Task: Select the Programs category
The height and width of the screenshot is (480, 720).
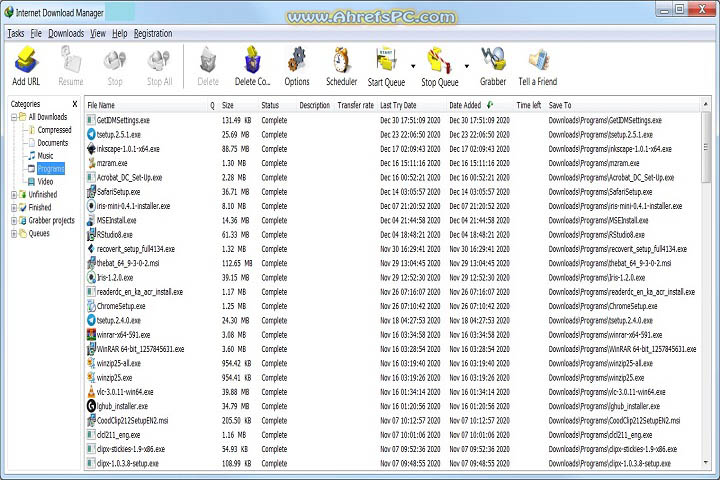Action: point(51,169)
